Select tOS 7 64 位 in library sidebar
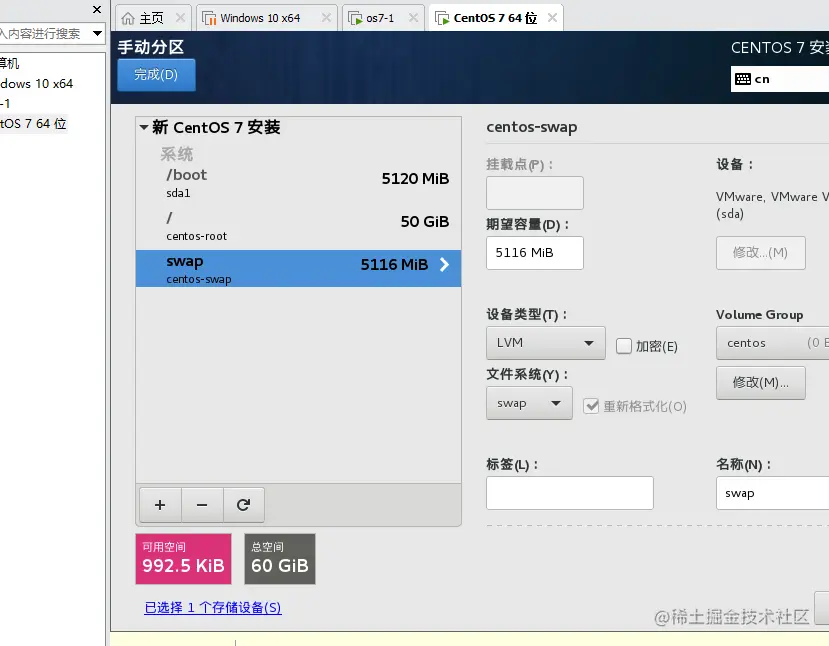The image size is (829, 646). [x=33, y=124]
